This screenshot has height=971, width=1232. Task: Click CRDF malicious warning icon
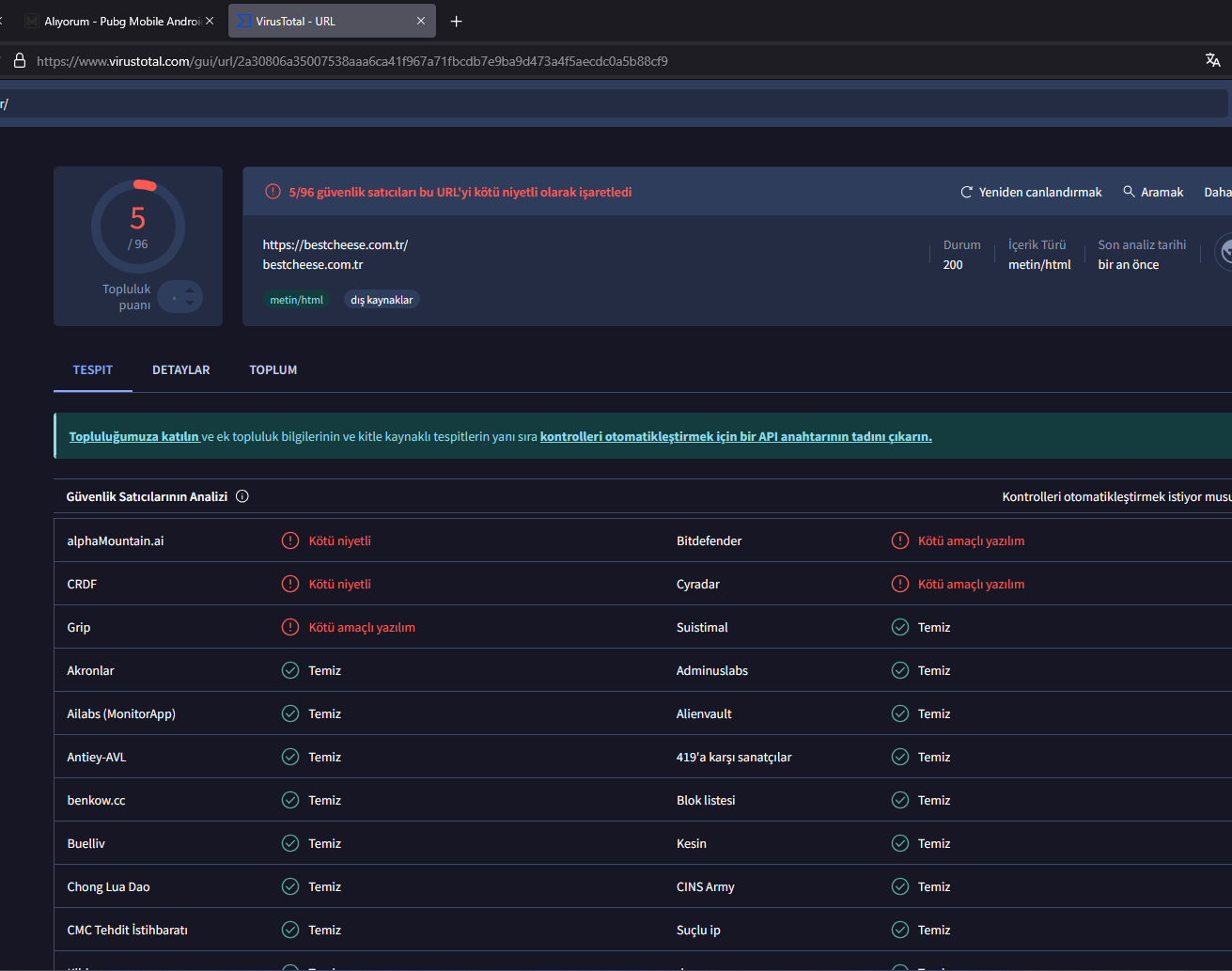[290, 584]
